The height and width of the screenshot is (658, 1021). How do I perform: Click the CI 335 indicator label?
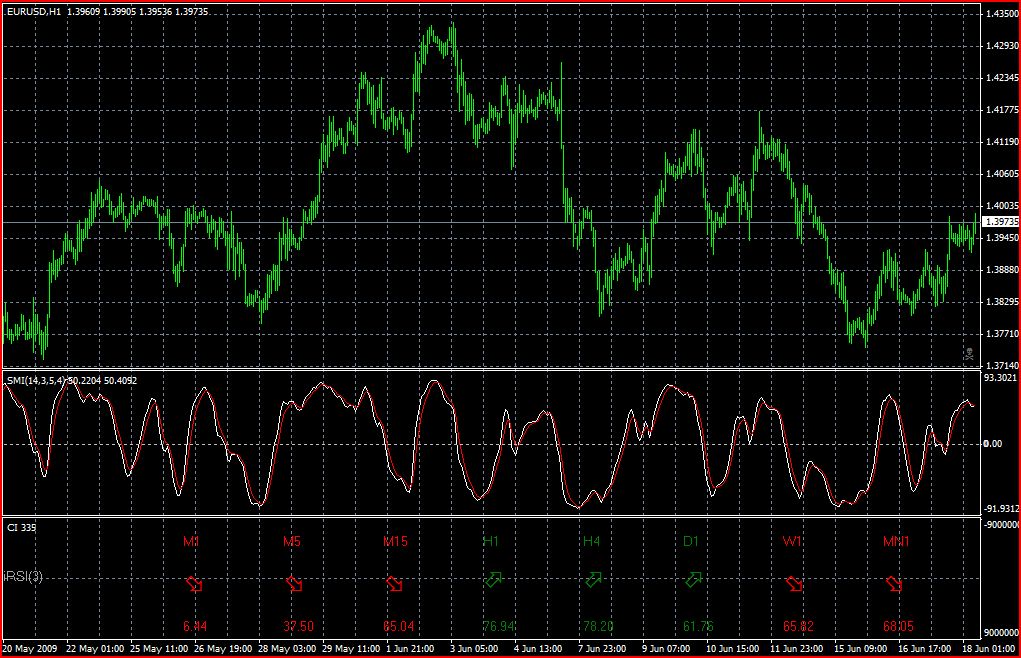tap(21, 527)
